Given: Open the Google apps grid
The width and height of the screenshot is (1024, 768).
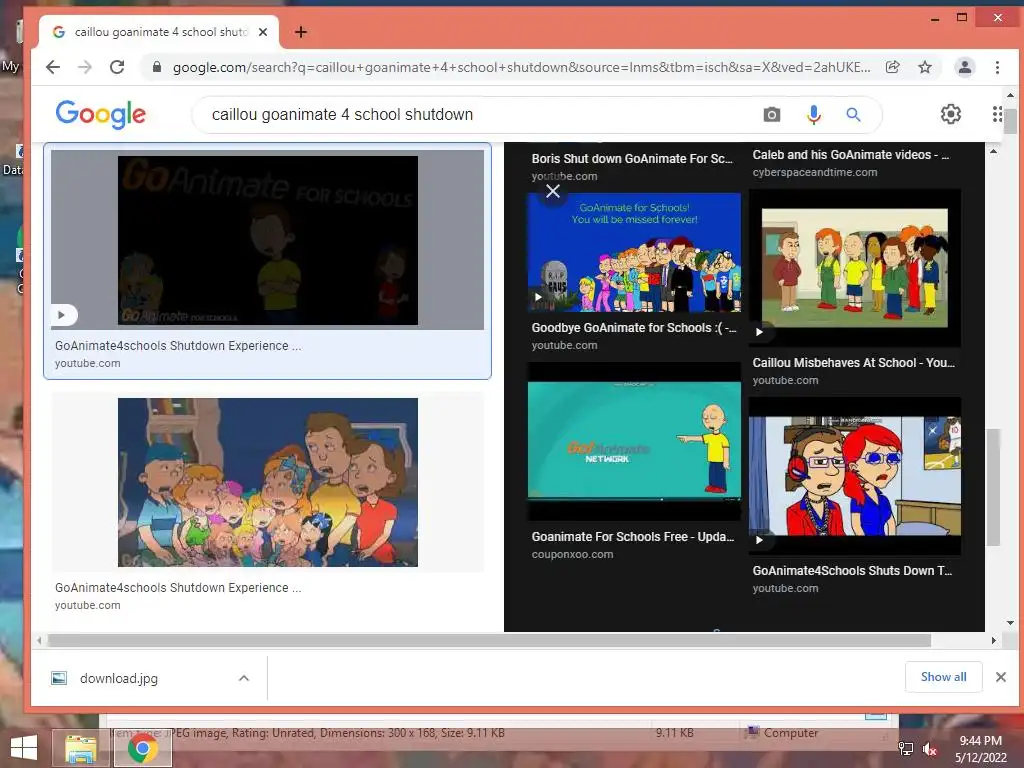Looking at the screenshot, I should tap(997, 114).
